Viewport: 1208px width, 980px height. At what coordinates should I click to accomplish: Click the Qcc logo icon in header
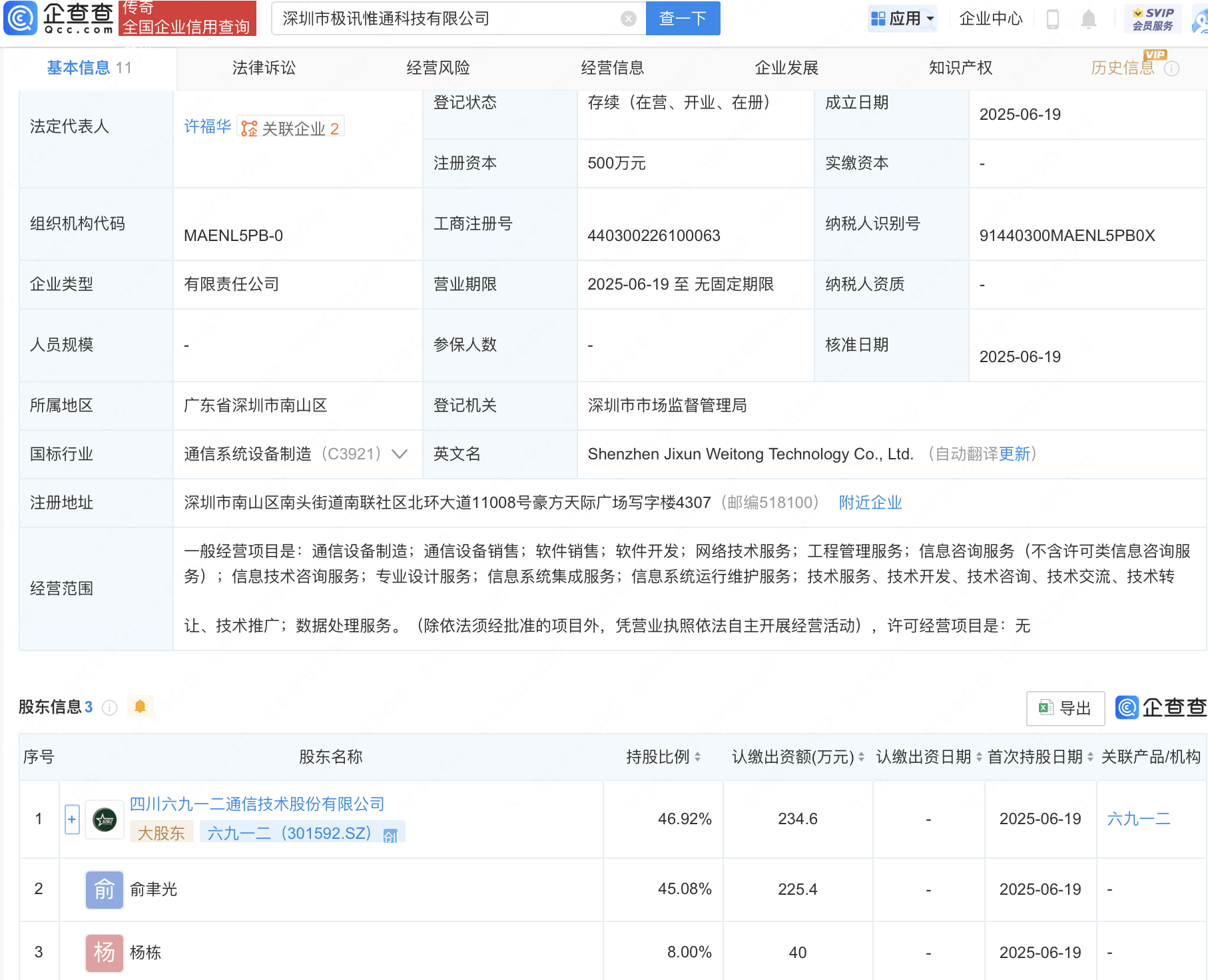(20, 18)
